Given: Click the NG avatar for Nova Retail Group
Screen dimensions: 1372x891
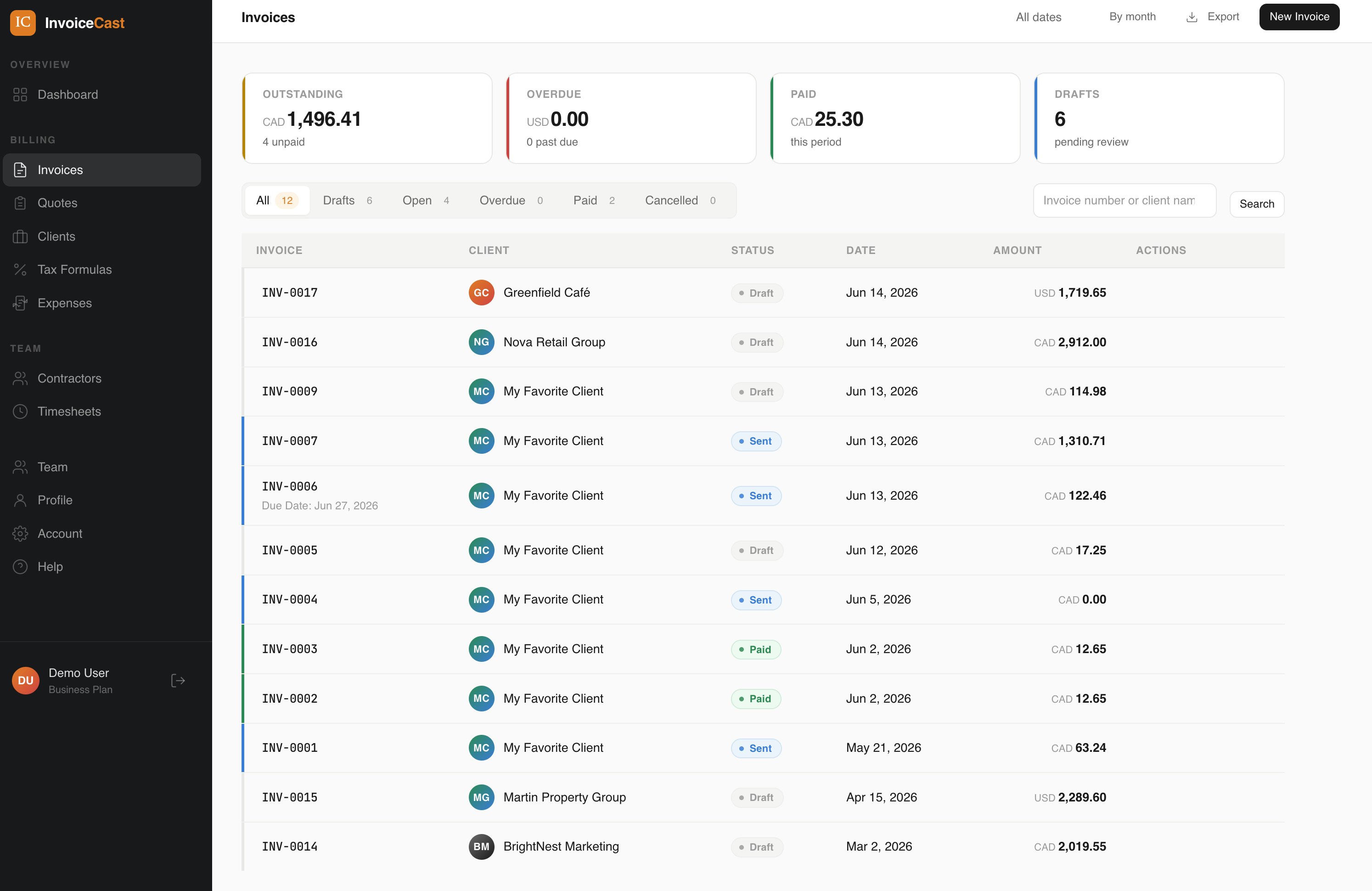Looking at the screenshot, I should pos(481,342).
